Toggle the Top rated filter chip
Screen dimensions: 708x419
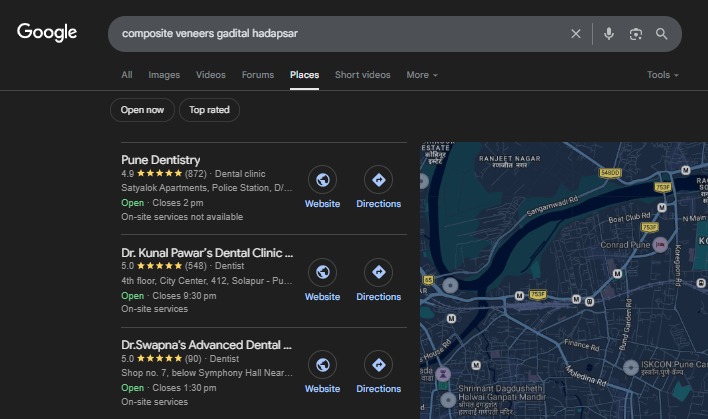point(209,110)
